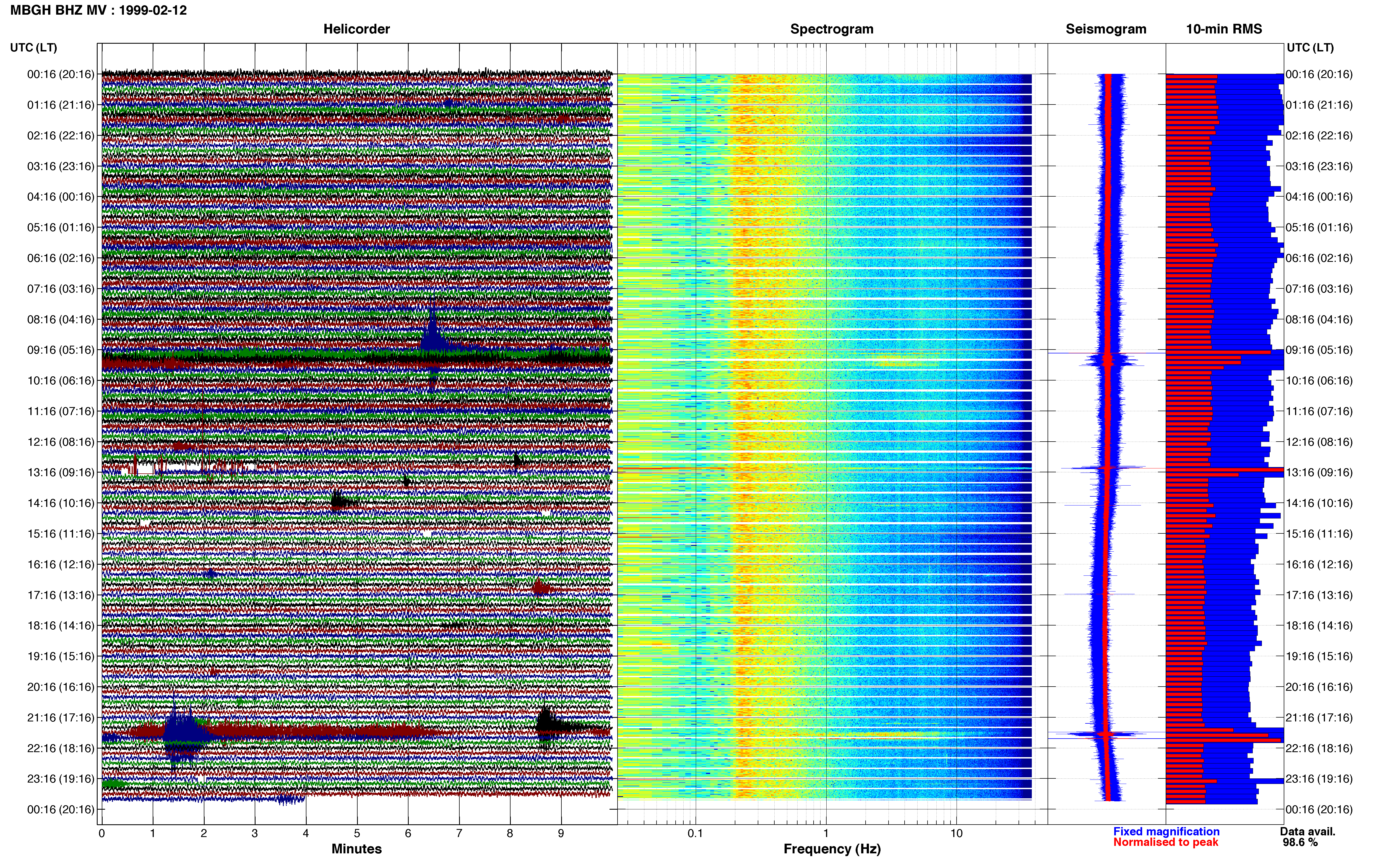Click the red spectrogram streak near 13:10
The image size is (1388, 868).
point(672,469)
